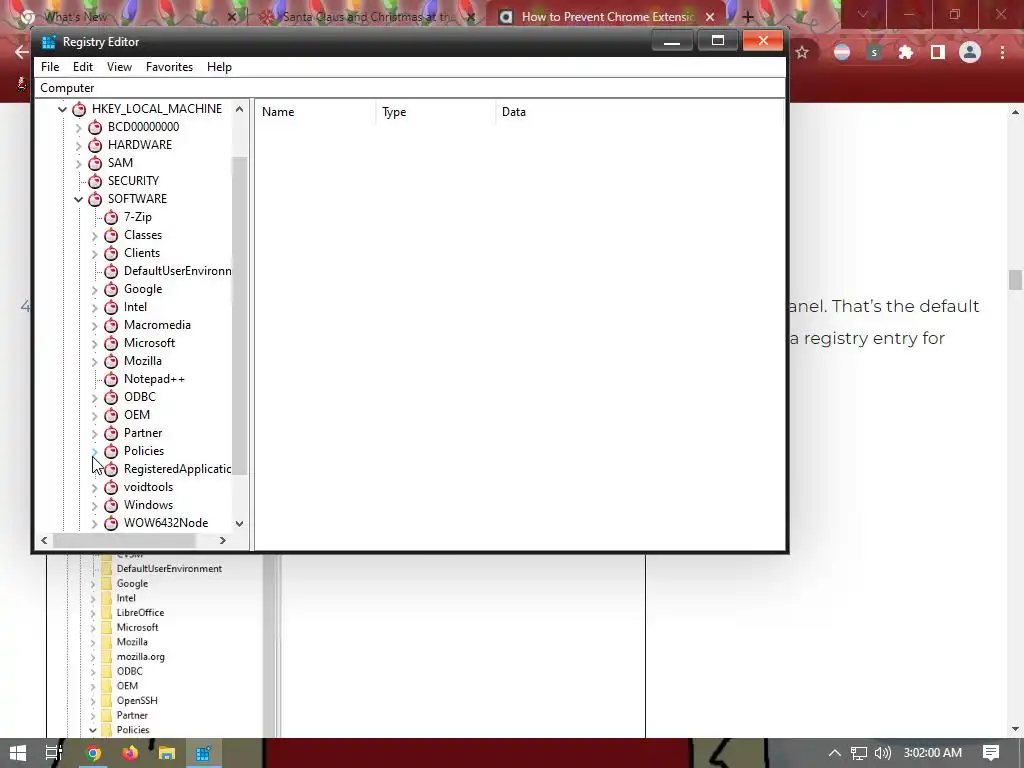Click the Mozilla key icon in Registry Editor

[x=111, y=361]
